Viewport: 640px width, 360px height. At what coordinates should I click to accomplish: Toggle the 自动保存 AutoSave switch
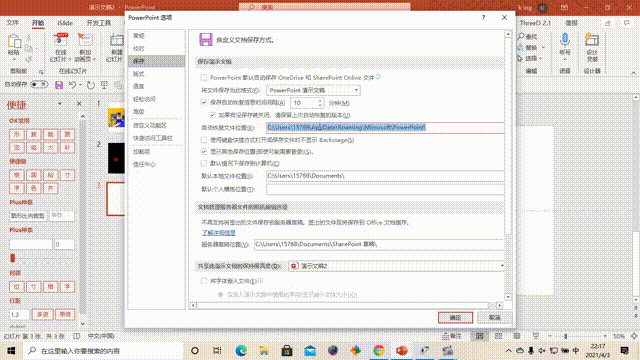pyautogui.click(x=39, y=84)
